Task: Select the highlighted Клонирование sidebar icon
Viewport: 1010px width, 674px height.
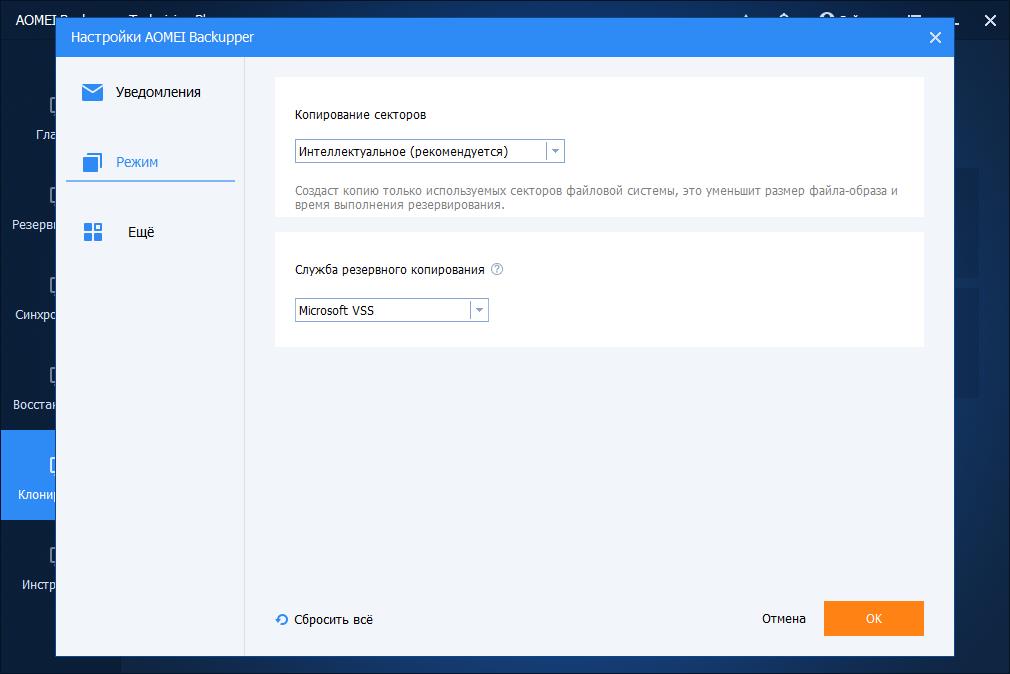Action: click(51, 465)
